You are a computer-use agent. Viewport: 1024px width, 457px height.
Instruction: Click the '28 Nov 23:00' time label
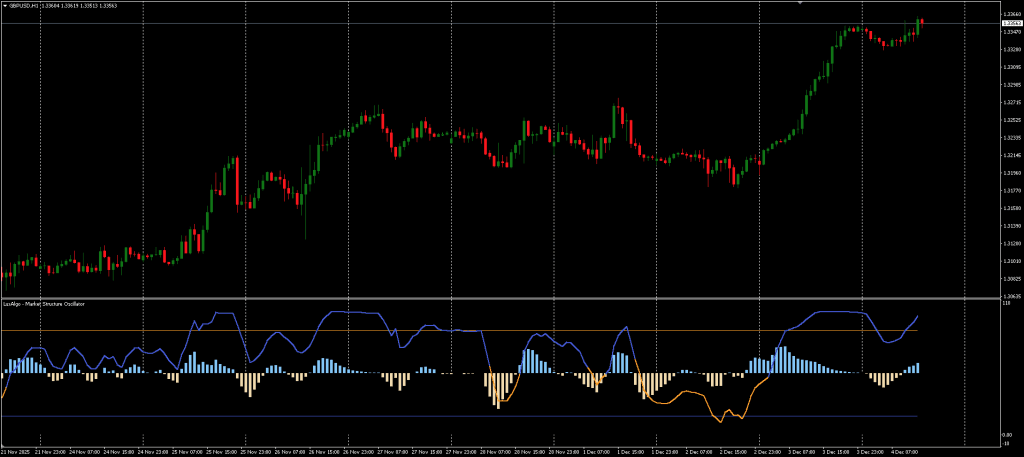(562, 451)
